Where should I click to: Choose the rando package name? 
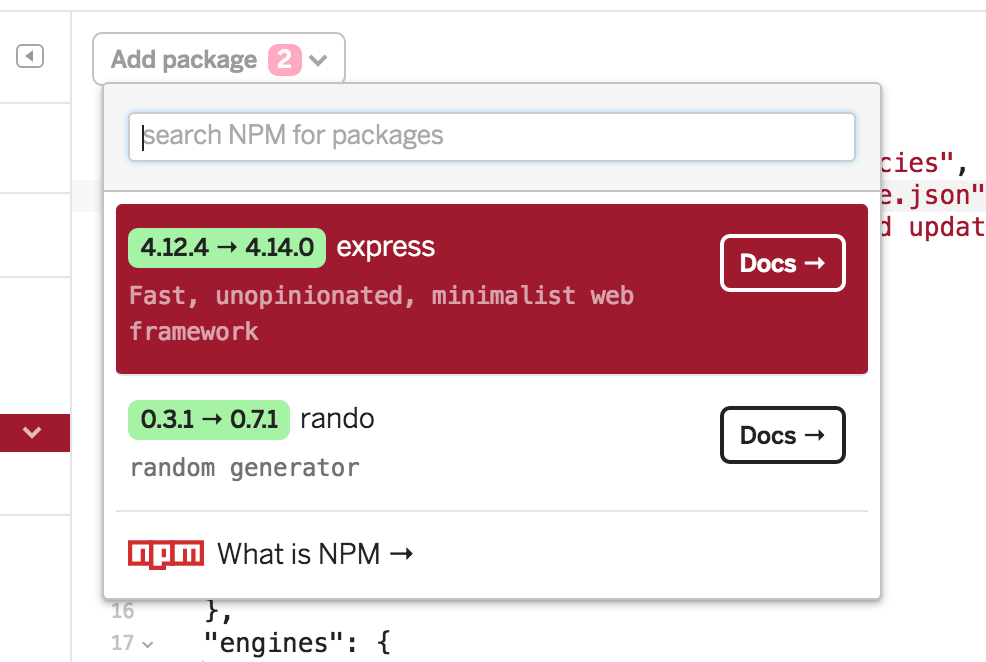point(337,419)
